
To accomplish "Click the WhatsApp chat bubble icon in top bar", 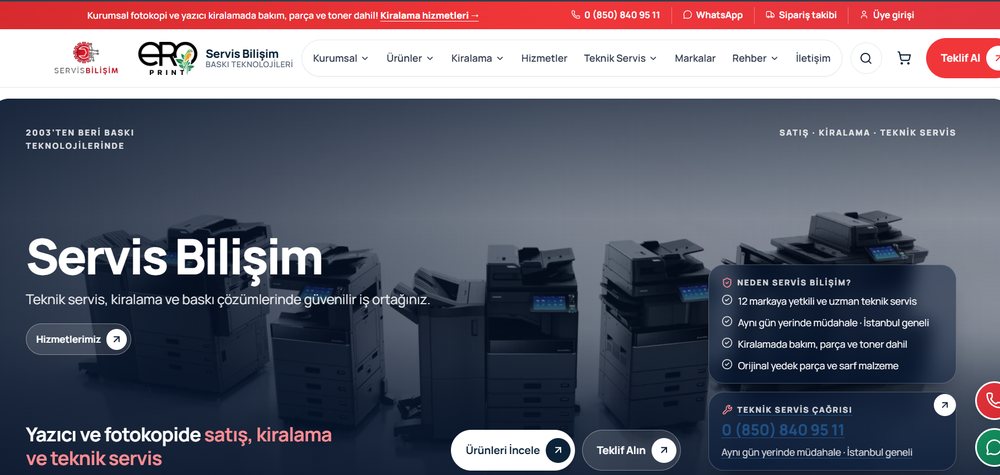I will click(x=687, y=15).
